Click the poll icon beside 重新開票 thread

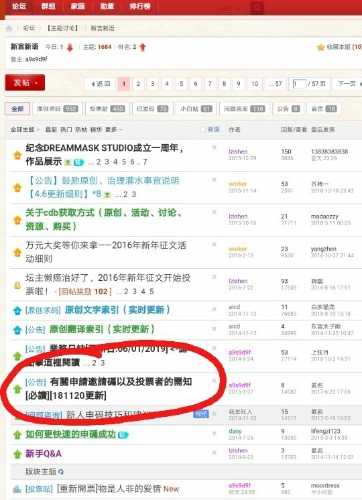[17, 489]
